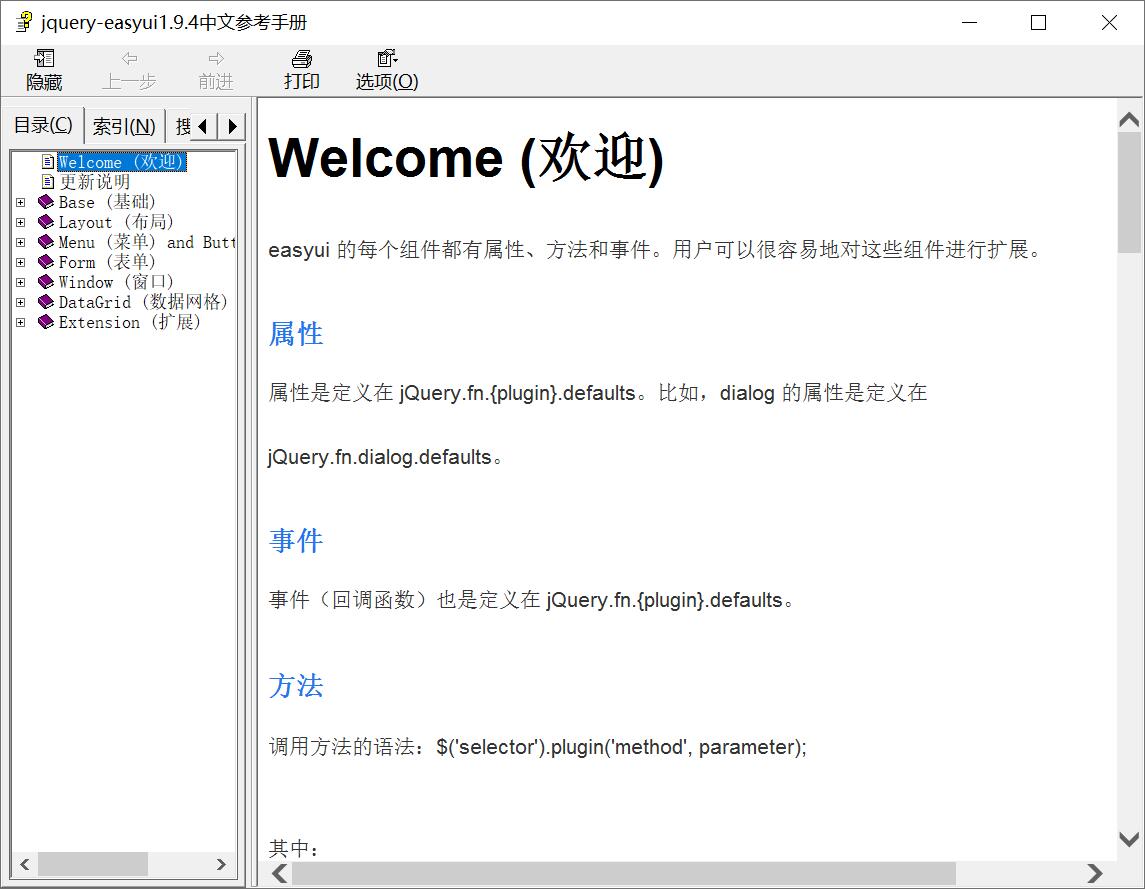Image resolution: width=1145 pixels, height=889 pixels.
Task: Select the Base (基础) tree label
Action: (107, 202)
